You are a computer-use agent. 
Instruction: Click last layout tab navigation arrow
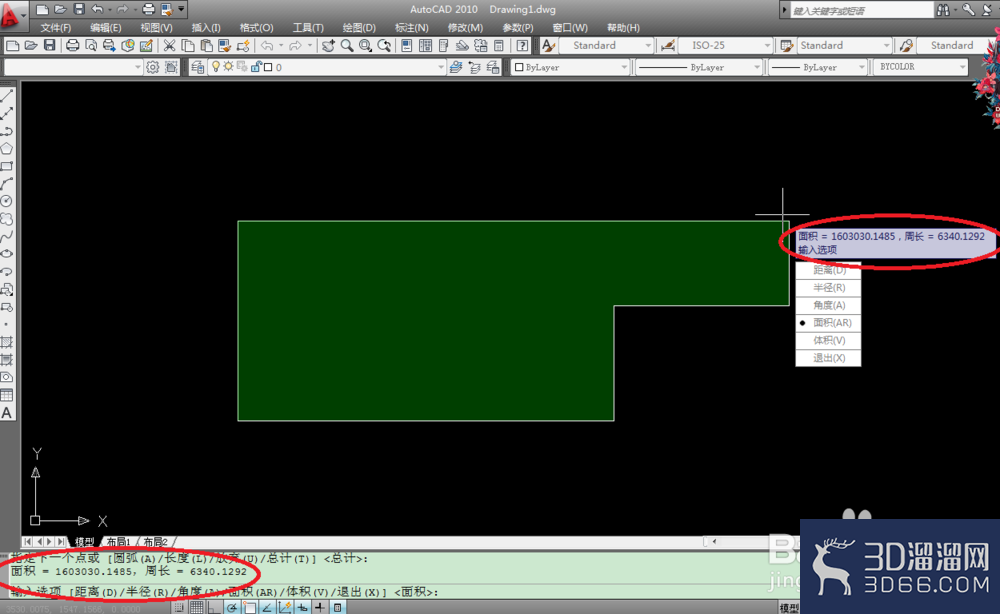tap(60, 541)
